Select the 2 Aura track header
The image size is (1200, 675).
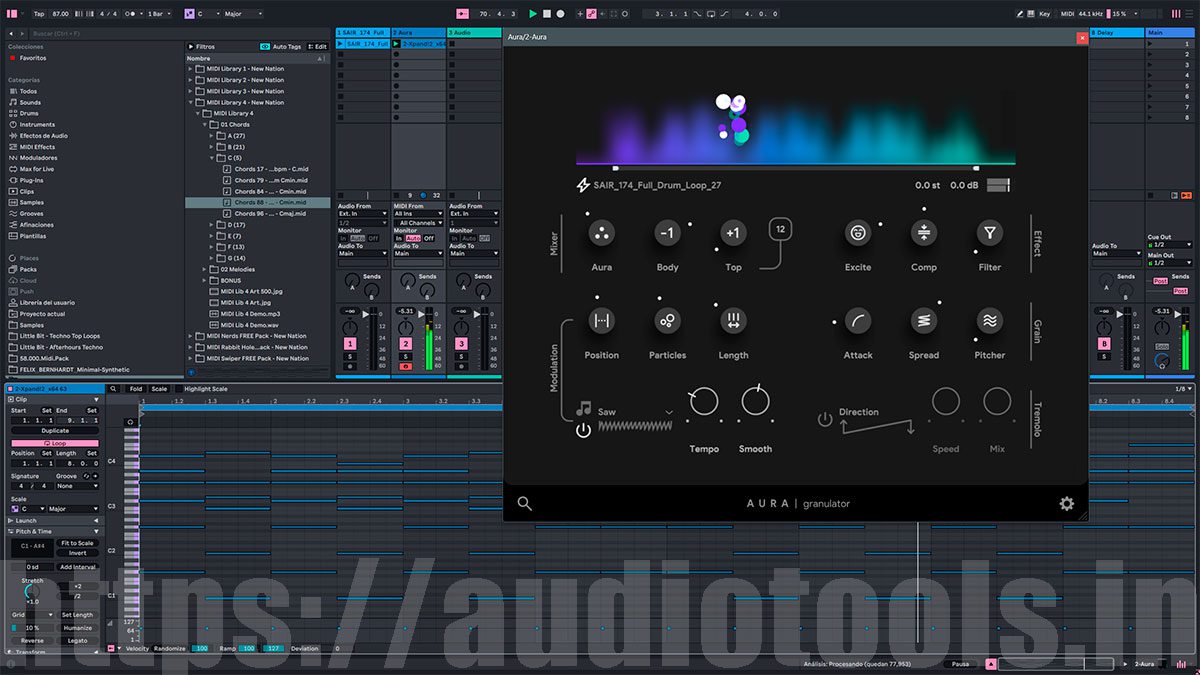pyautogui.click(x=418, y=33)
